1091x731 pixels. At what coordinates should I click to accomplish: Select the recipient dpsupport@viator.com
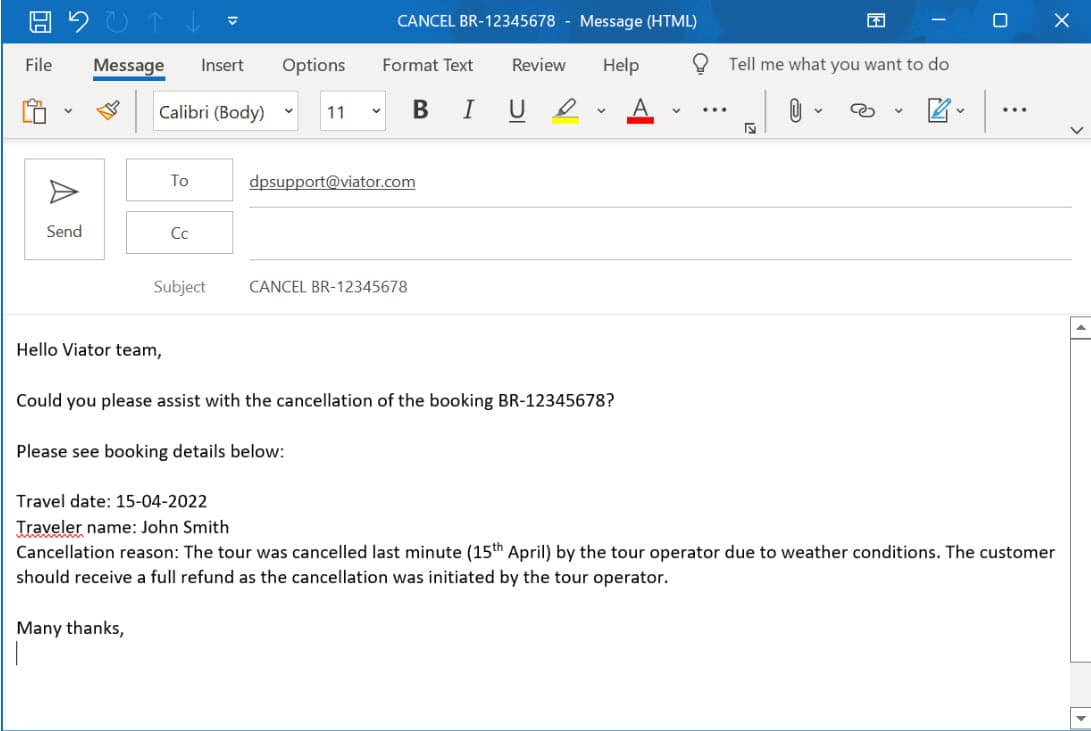332,182
